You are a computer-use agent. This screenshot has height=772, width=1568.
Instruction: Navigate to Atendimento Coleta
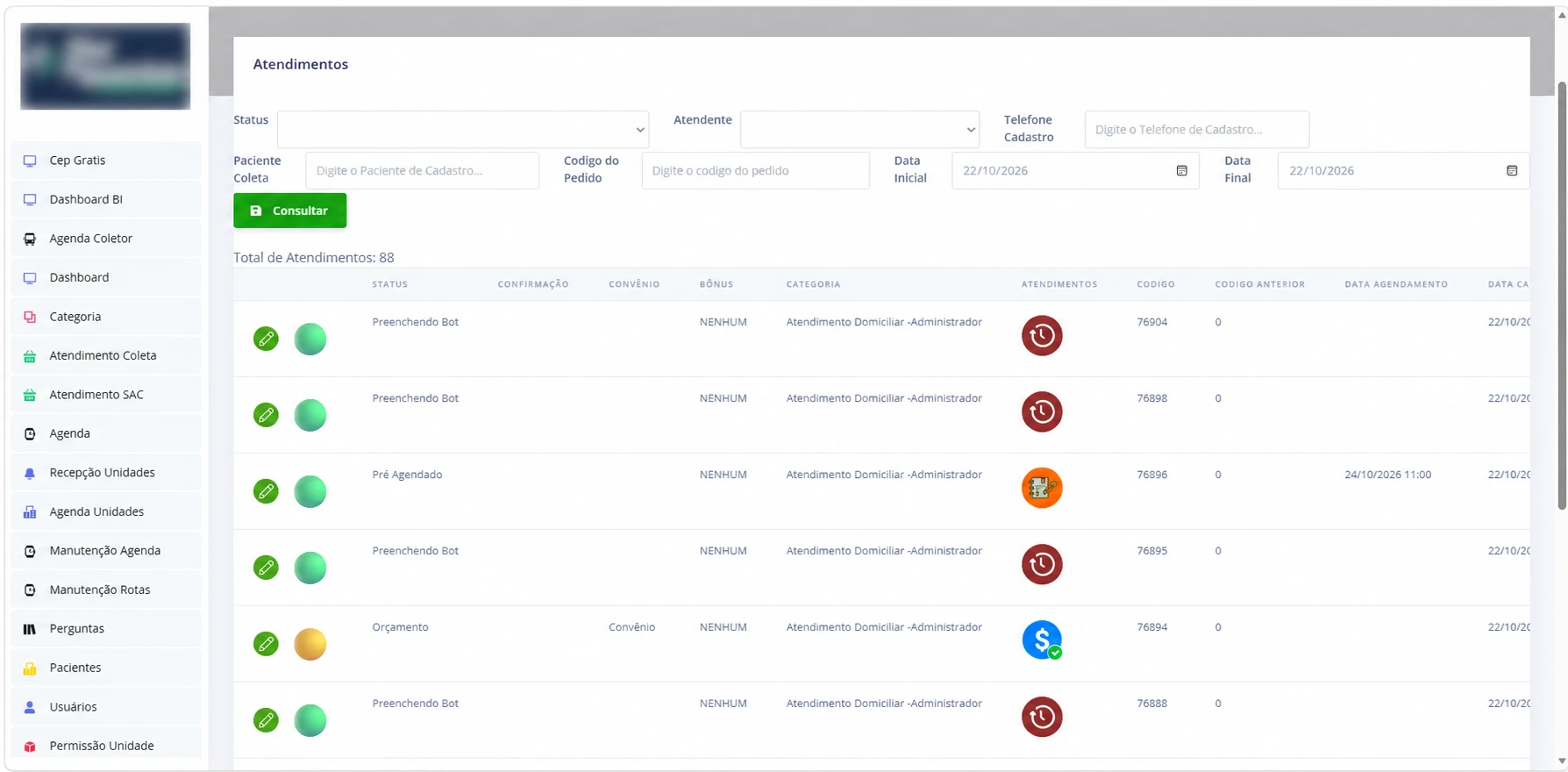click(105, 355)
